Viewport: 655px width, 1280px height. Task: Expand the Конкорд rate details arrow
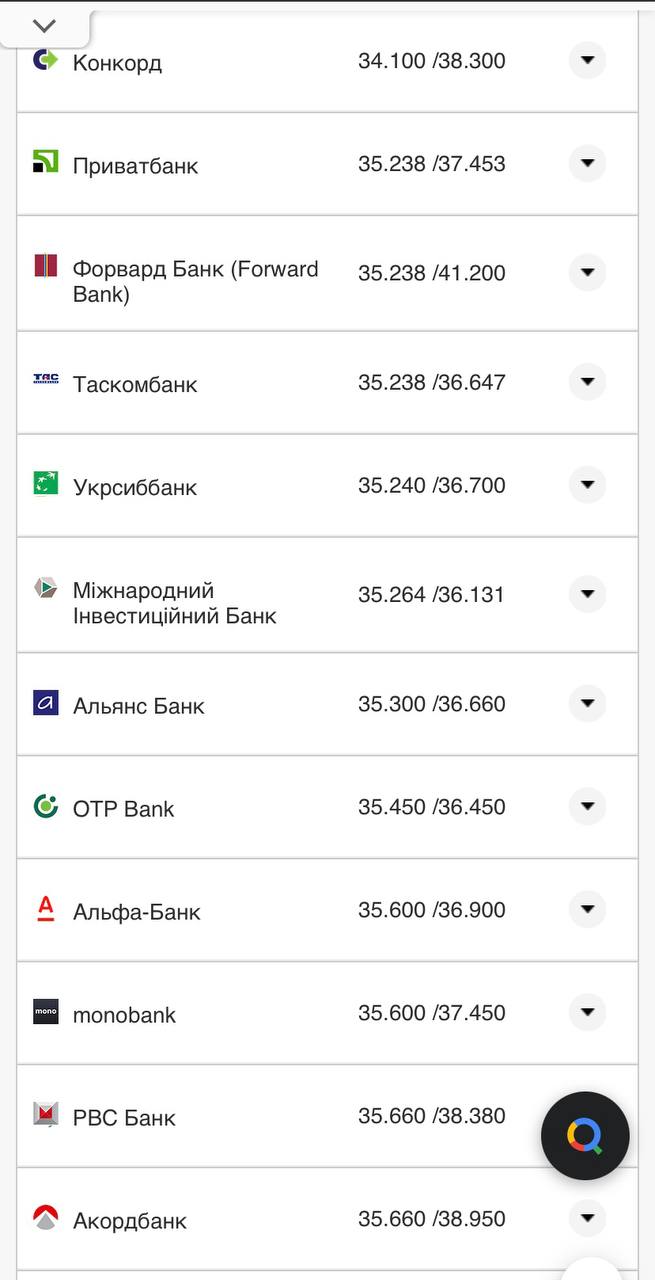tap(587, 61)
